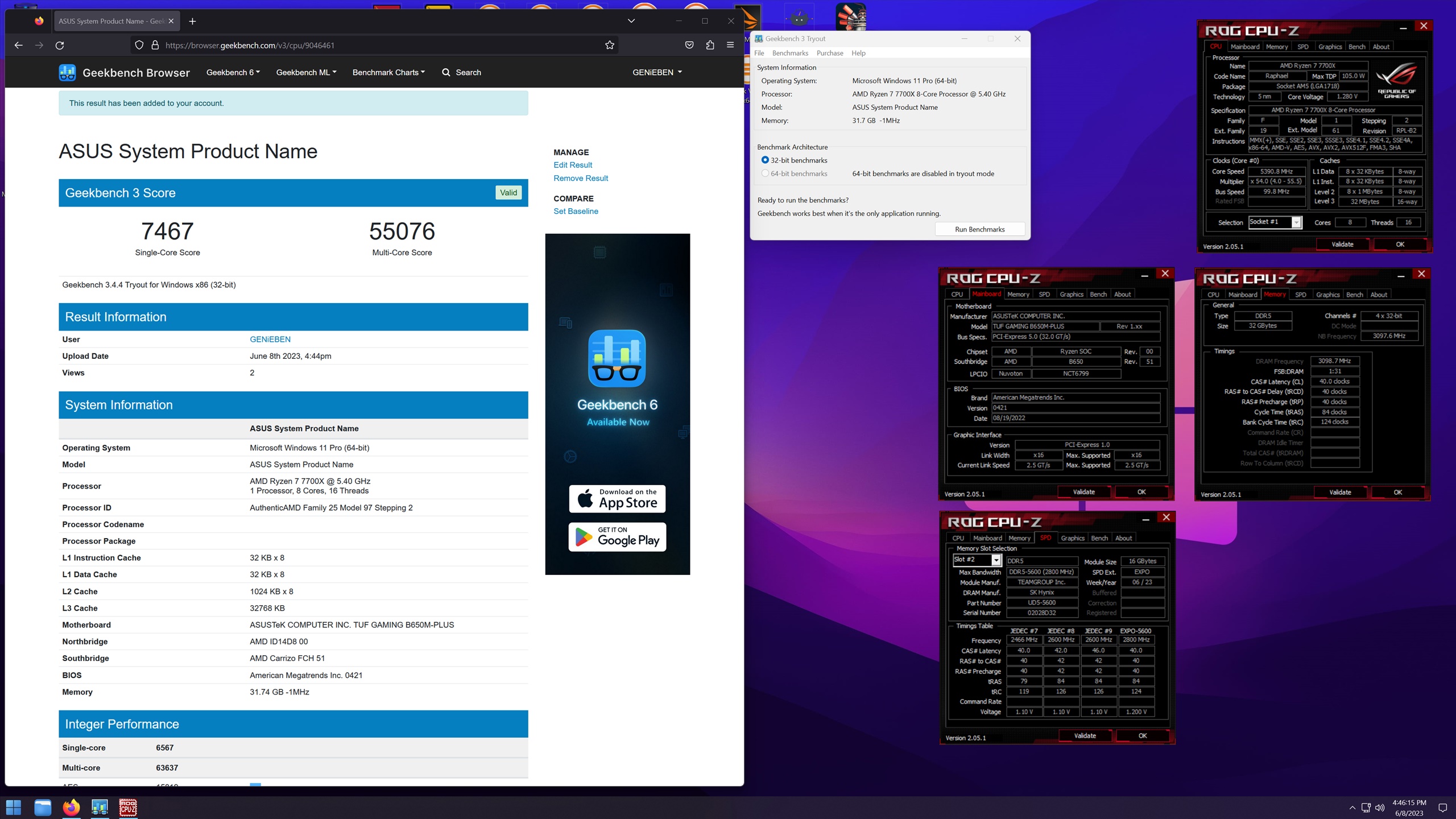This screenshot has height=819, width=1456.
Task: Open the Socket #1 selection dropdown
Action: coord(1296,222)
